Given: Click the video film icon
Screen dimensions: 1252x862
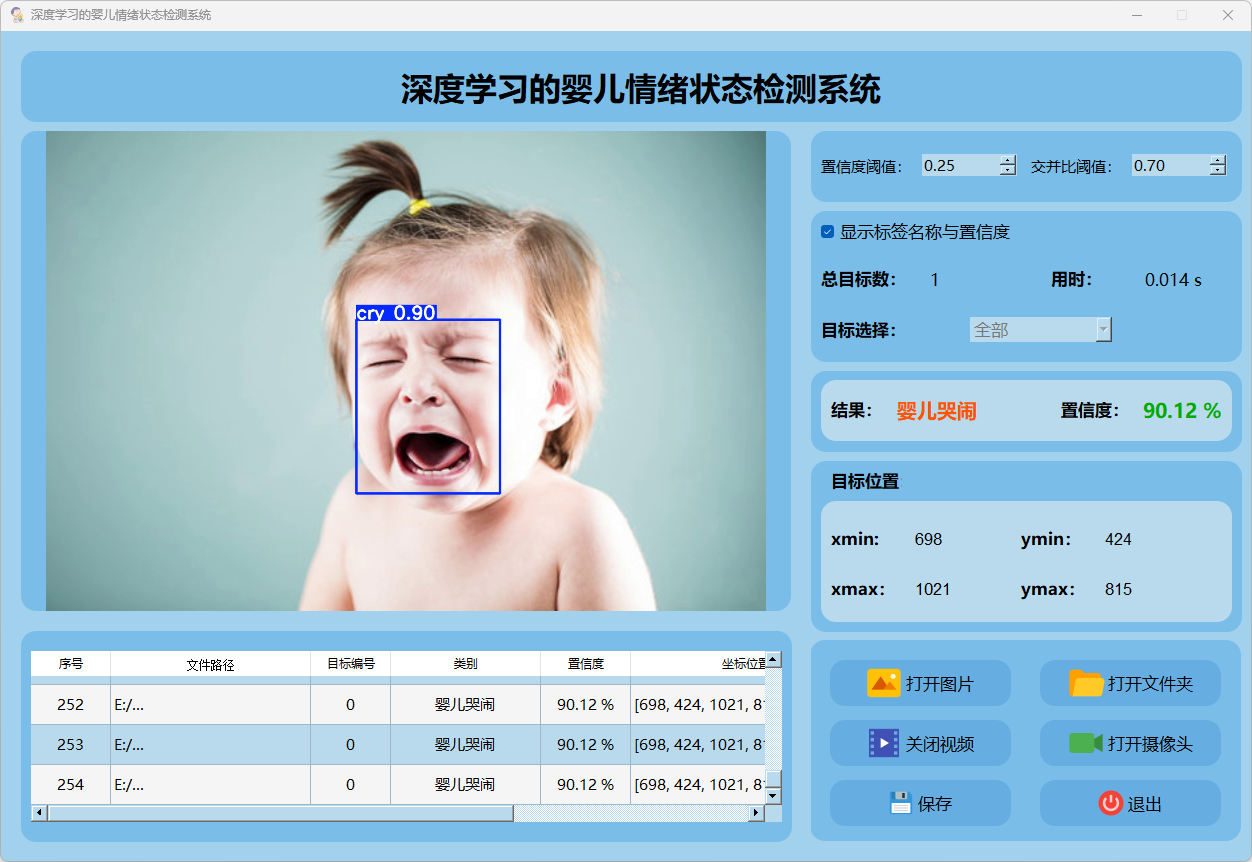Looking at the screenshot, I should click(883, 743).
